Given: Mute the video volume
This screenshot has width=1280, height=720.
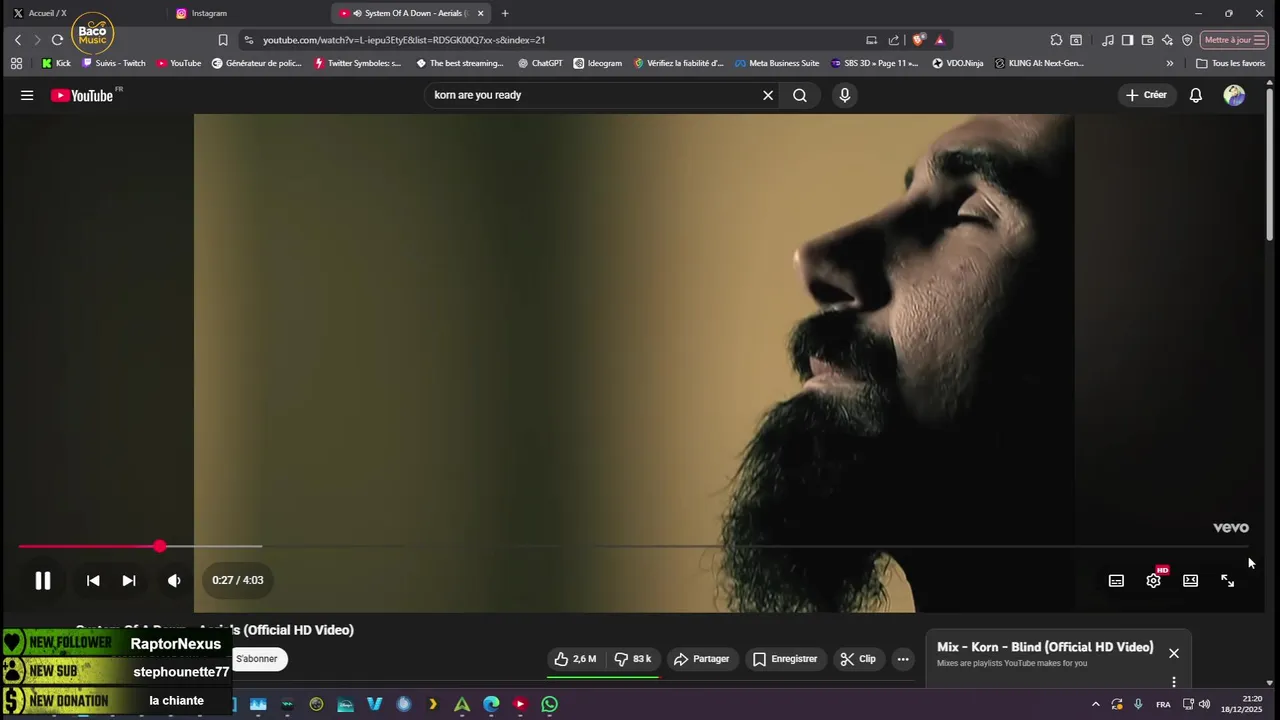Looking at the screenshot, I should coord(174,580).
